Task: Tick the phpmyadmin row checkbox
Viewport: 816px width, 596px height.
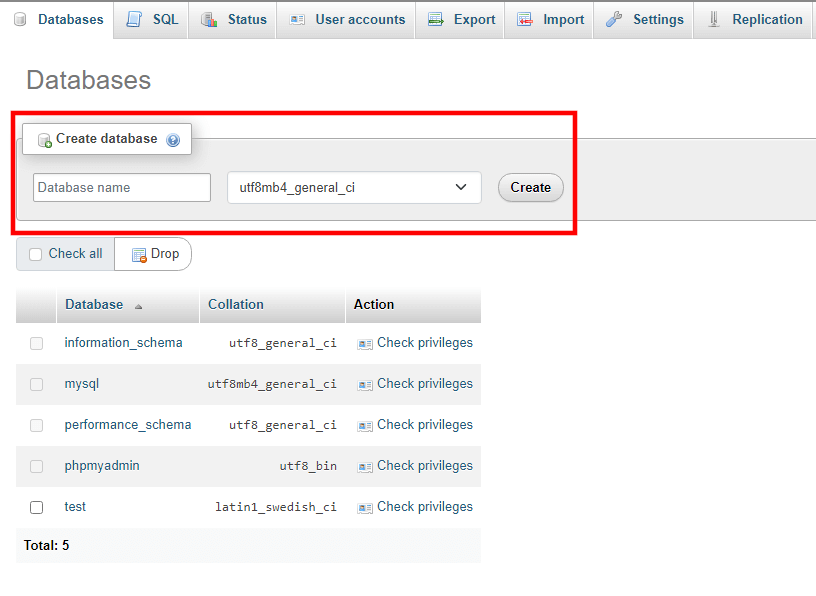Action: (36, 466)
